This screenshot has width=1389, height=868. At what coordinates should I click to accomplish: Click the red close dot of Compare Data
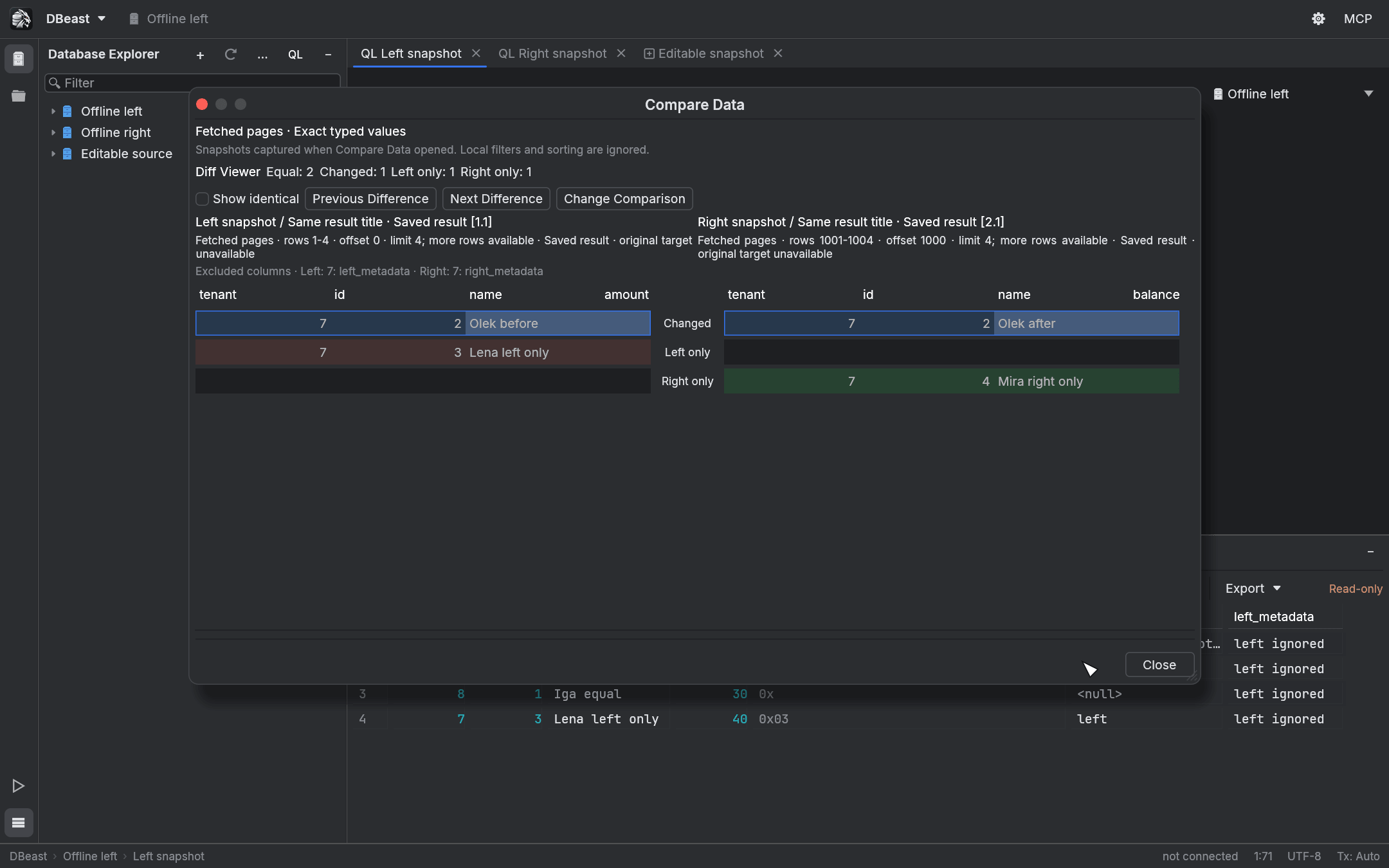202,104
